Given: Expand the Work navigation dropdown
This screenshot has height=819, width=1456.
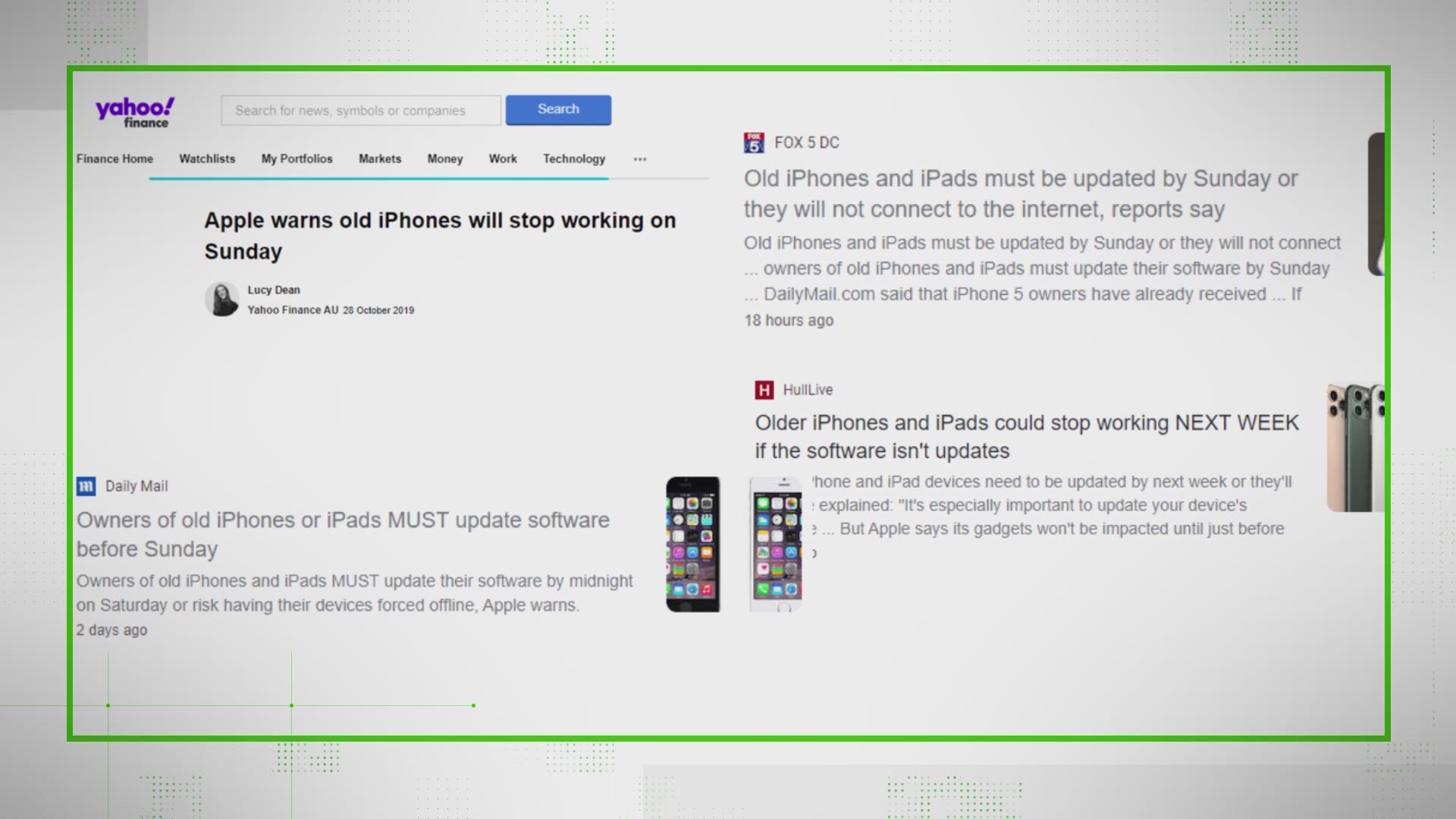Looking at the screenshot, I should [x=502, y=158].
